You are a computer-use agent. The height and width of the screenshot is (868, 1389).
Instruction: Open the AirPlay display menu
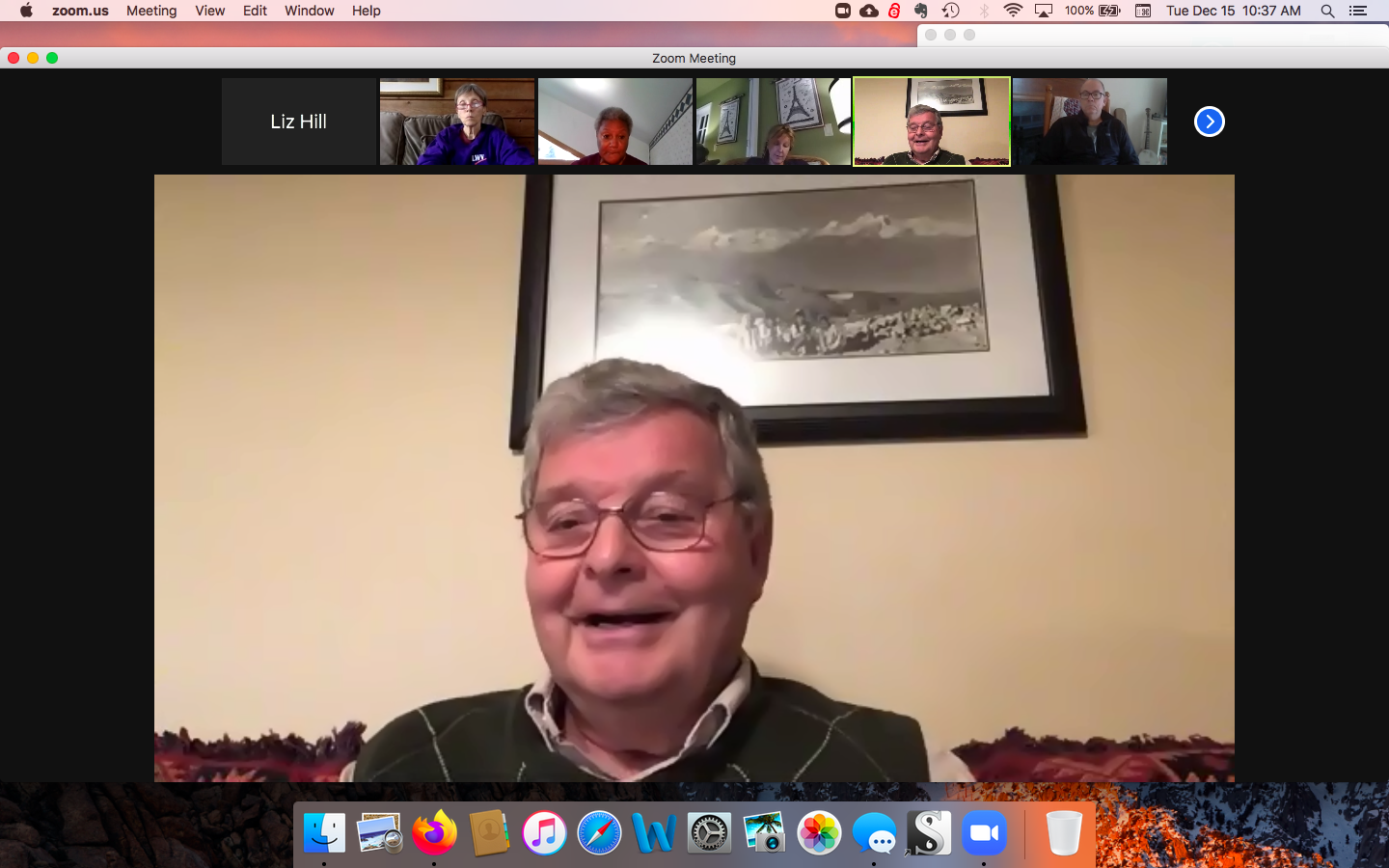[1044, 11]
